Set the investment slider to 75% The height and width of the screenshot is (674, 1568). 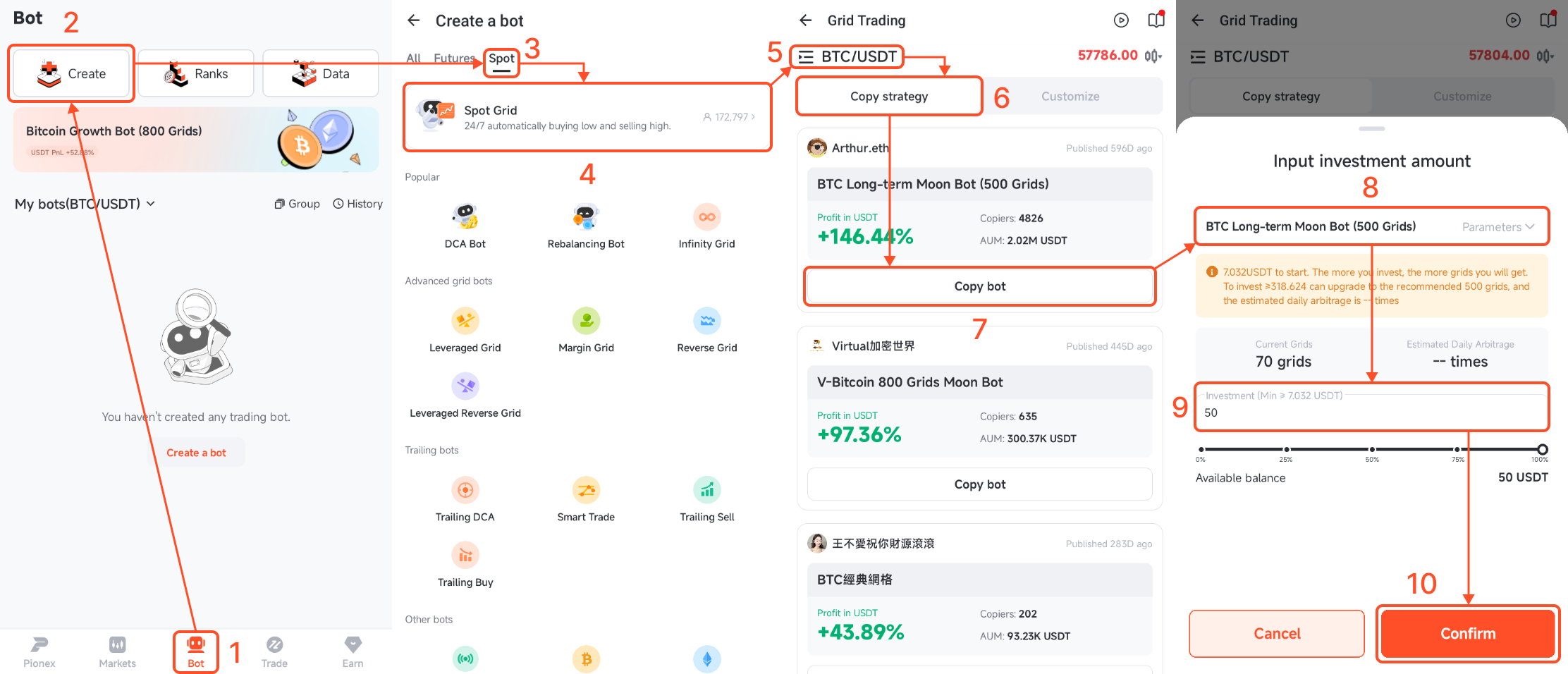(1457, 449)
